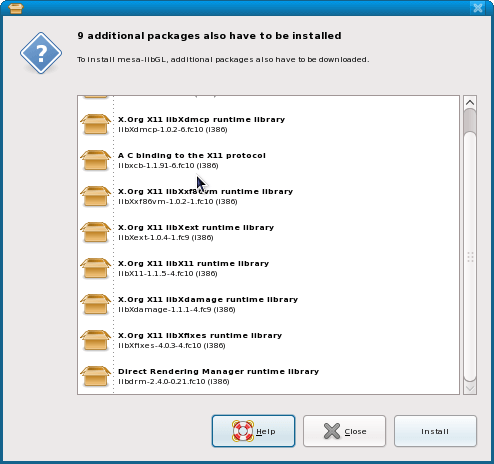Click the blue question mark dialog icon
This screenshot has width=494, height=464.
[x=41, y=53]
